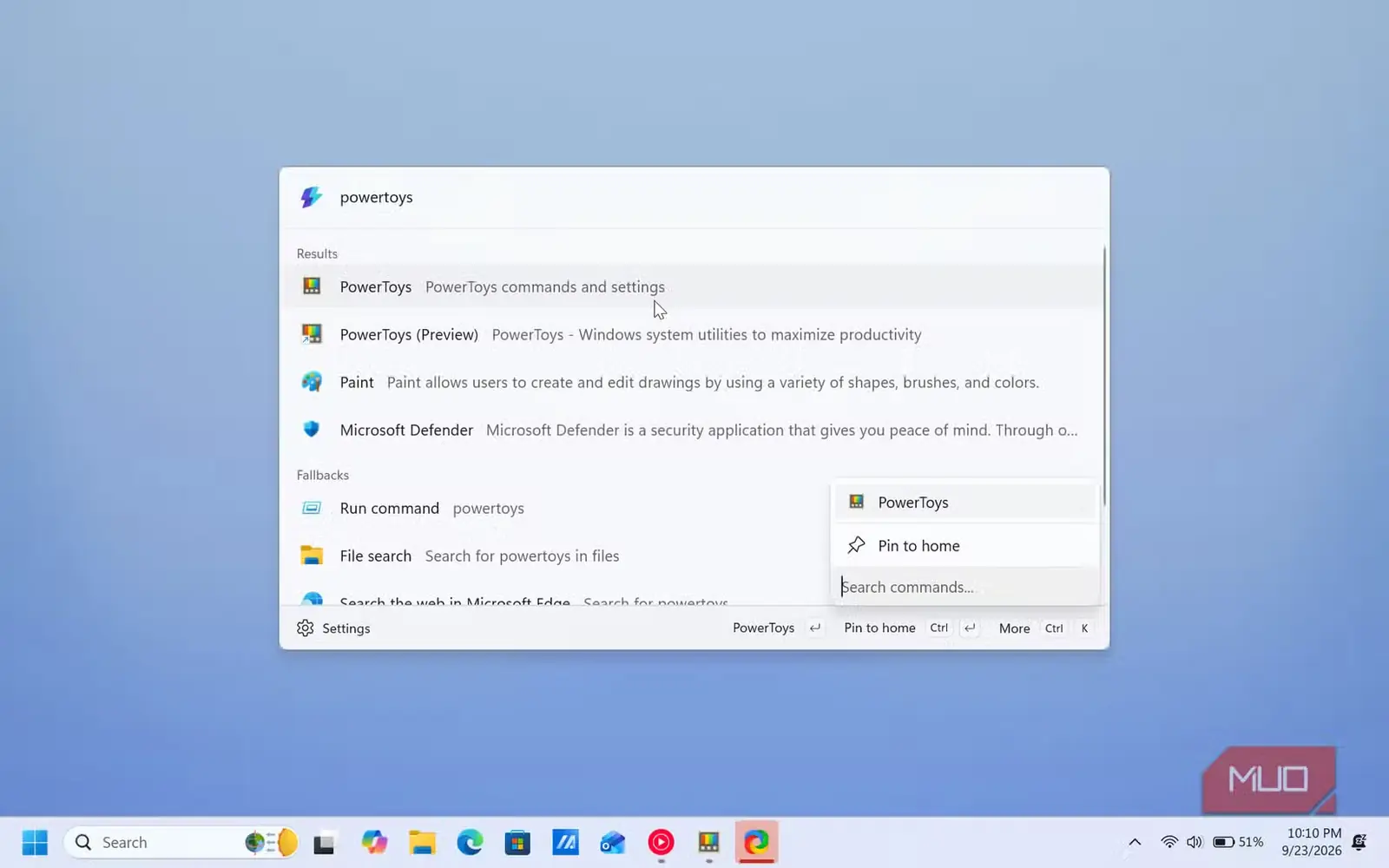This screenshot has width=1389, height=868.
Task: Show hidden system tray icons
Action: tap(1135, 842)
